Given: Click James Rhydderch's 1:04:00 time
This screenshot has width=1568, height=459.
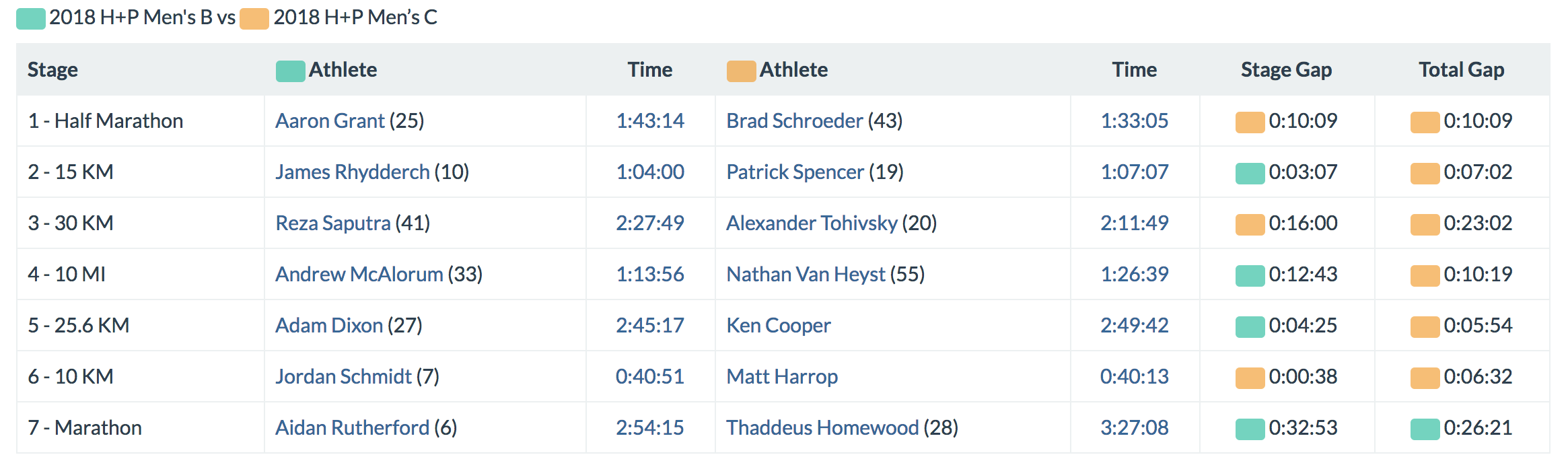Looking at the screenshot, I should 650,172.
